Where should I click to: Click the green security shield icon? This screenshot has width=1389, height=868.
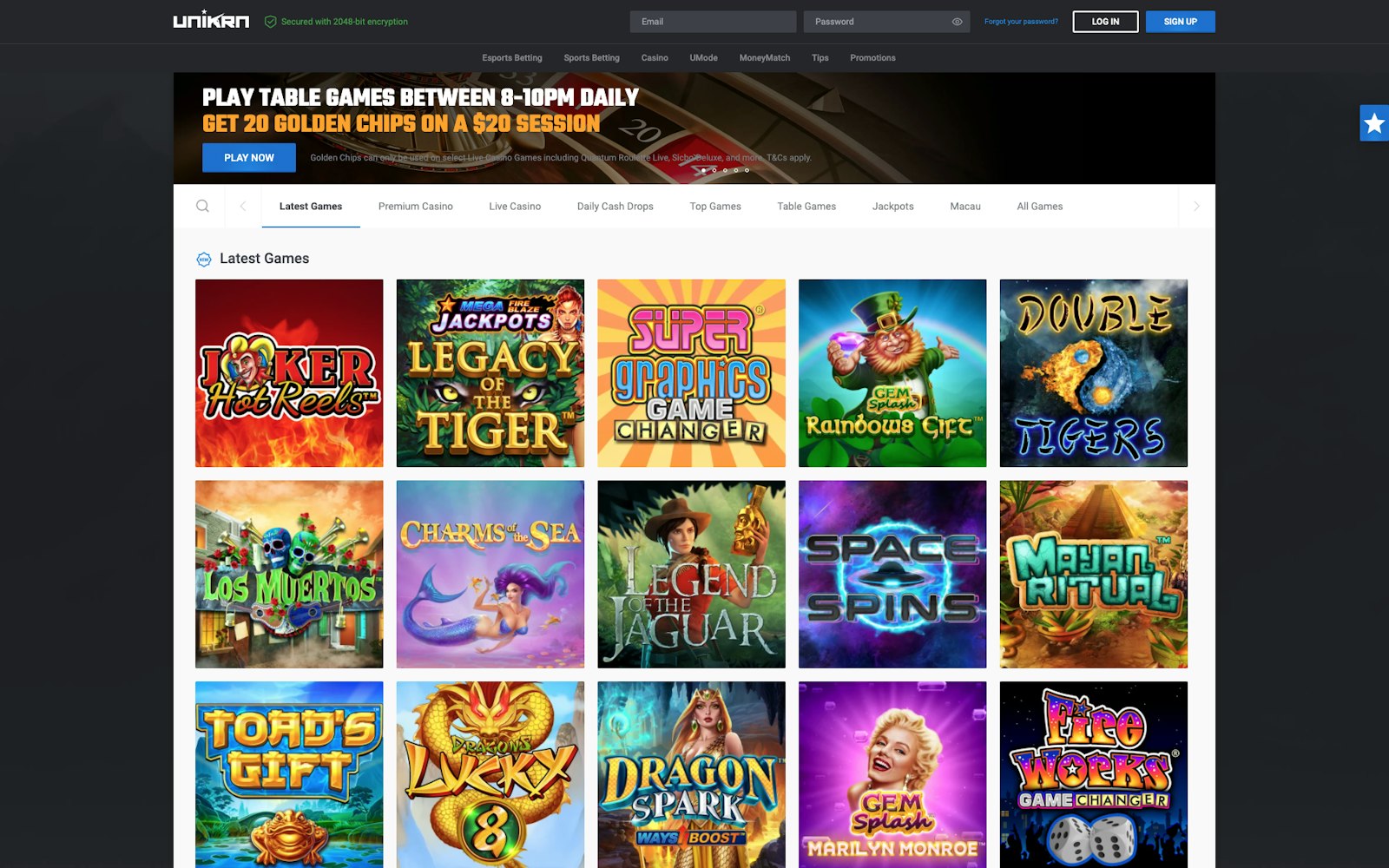pyautogui.click(x=270, y=22)
